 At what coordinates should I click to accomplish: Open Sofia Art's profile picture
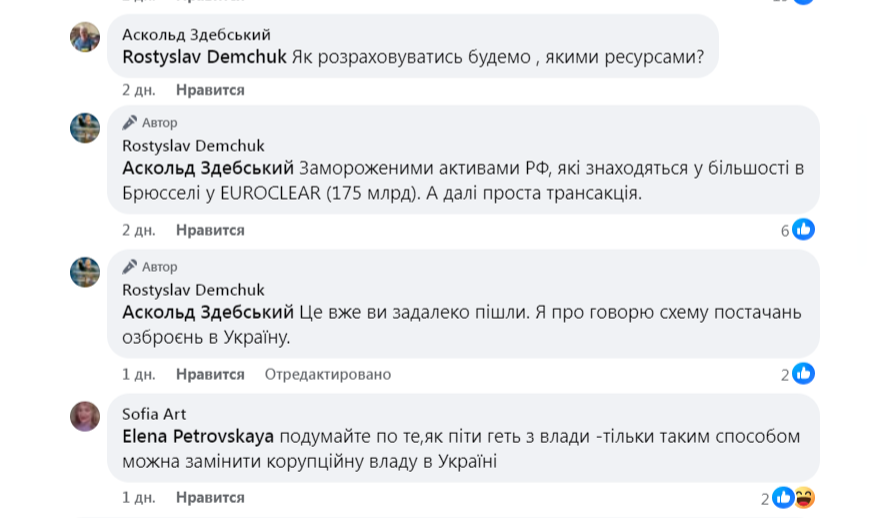coord(85,416)
